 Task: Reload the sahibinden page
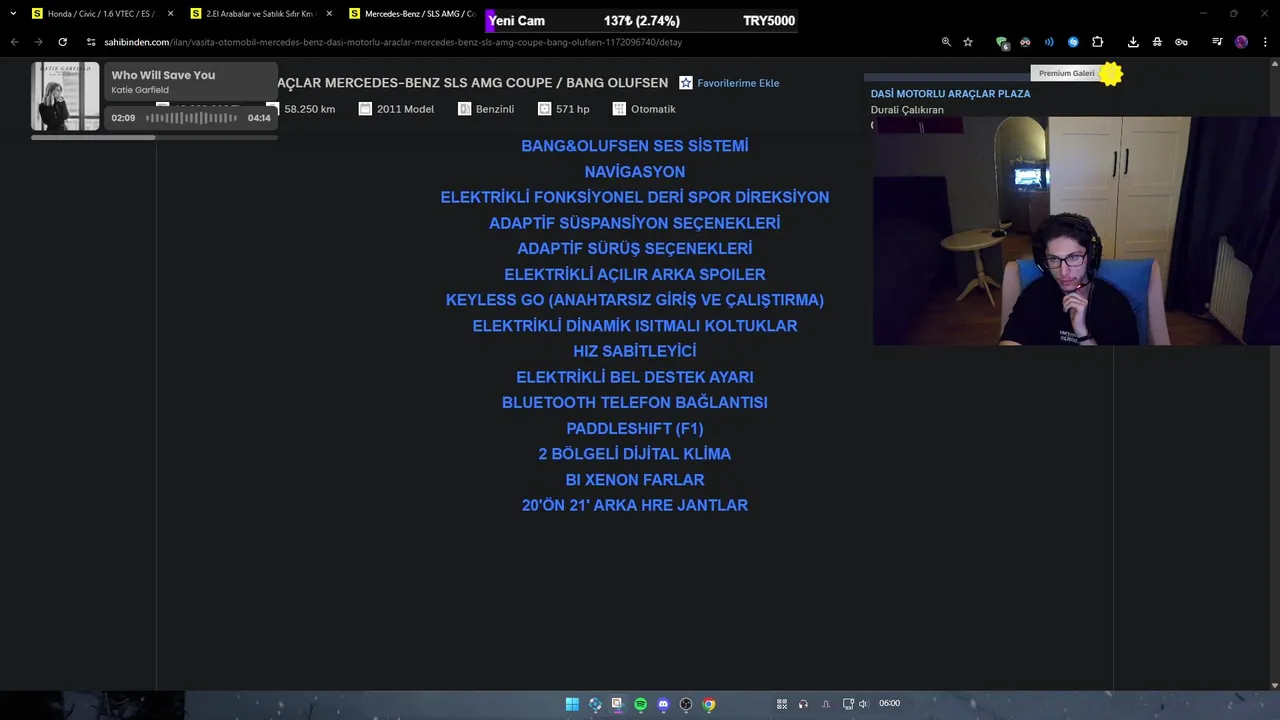pos(62,42)
